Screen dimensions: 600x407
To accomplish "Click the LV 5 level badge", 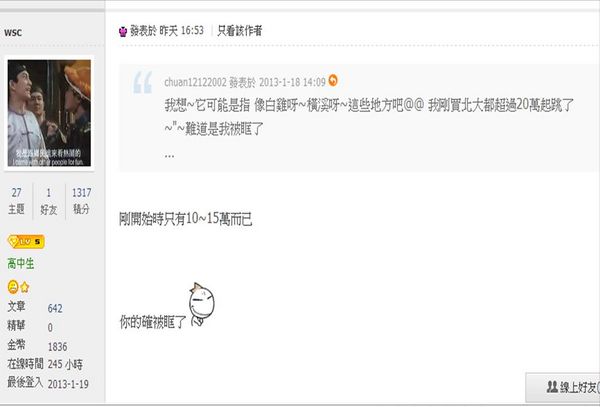I will point(26,242).
